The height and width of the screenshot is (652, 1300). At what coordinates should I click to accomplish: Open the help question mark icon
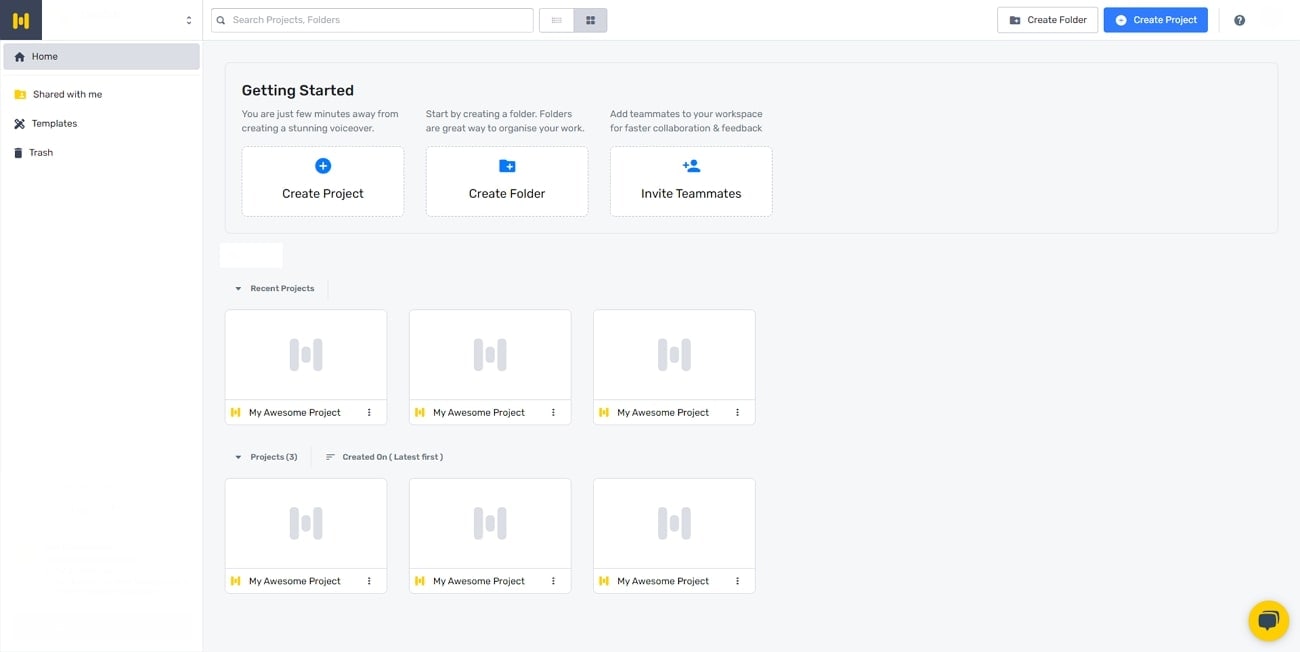[x=1239, y=20]
